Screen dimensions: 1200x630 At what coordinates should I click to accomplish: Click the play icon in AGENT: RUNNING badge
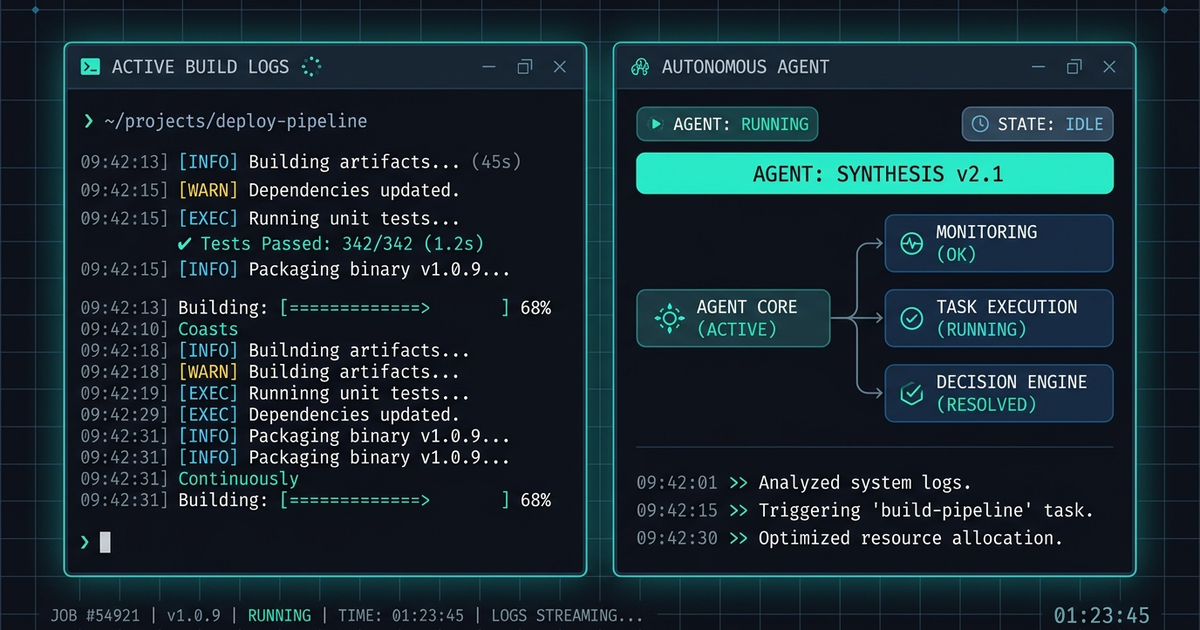coord(657,124)
